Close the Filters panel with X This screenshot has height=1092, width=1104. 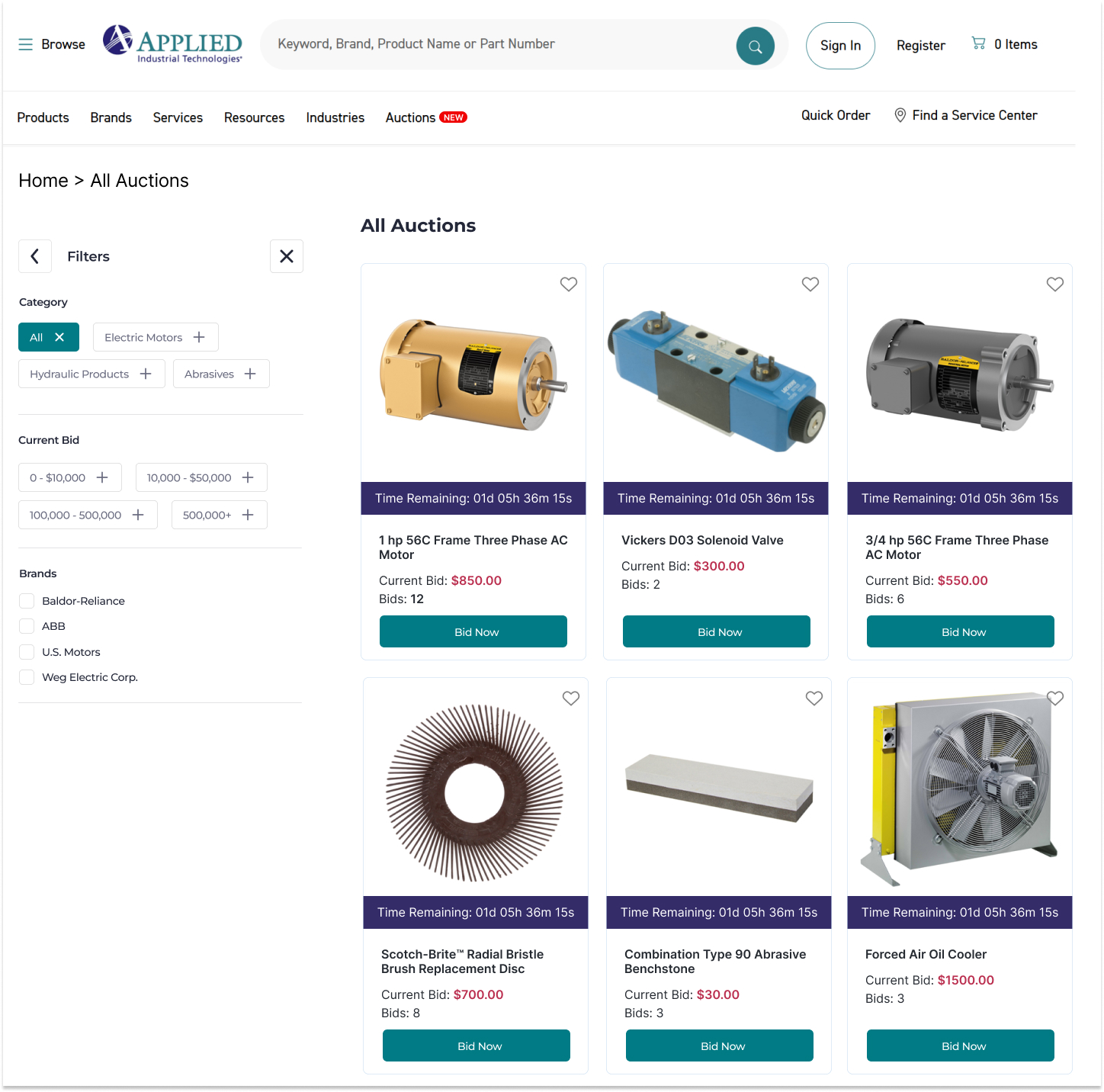tap(287, 256)
